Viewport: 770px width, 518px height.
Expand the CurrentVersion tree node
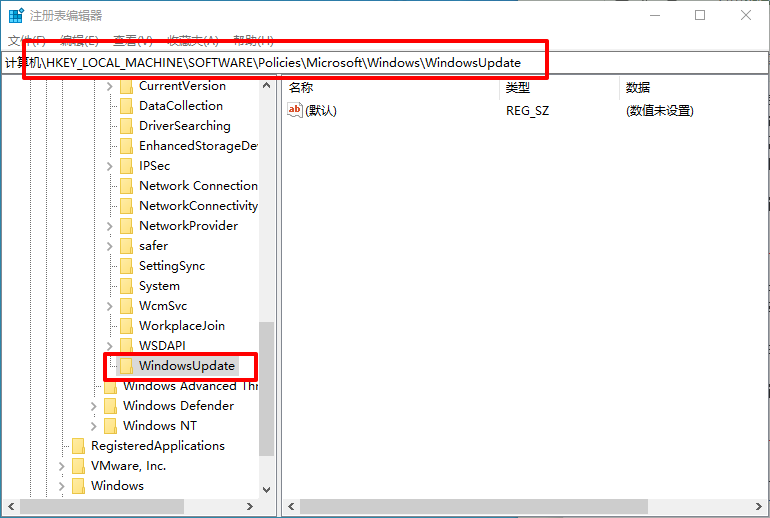(110, 86)
